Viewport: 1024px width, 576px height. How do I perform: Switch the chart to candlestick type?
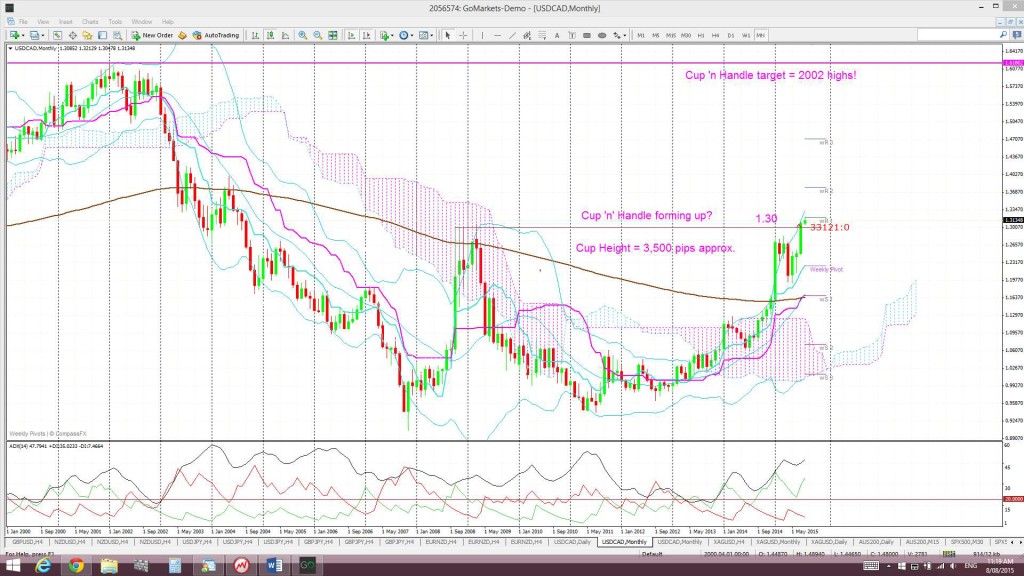[270, 35]
